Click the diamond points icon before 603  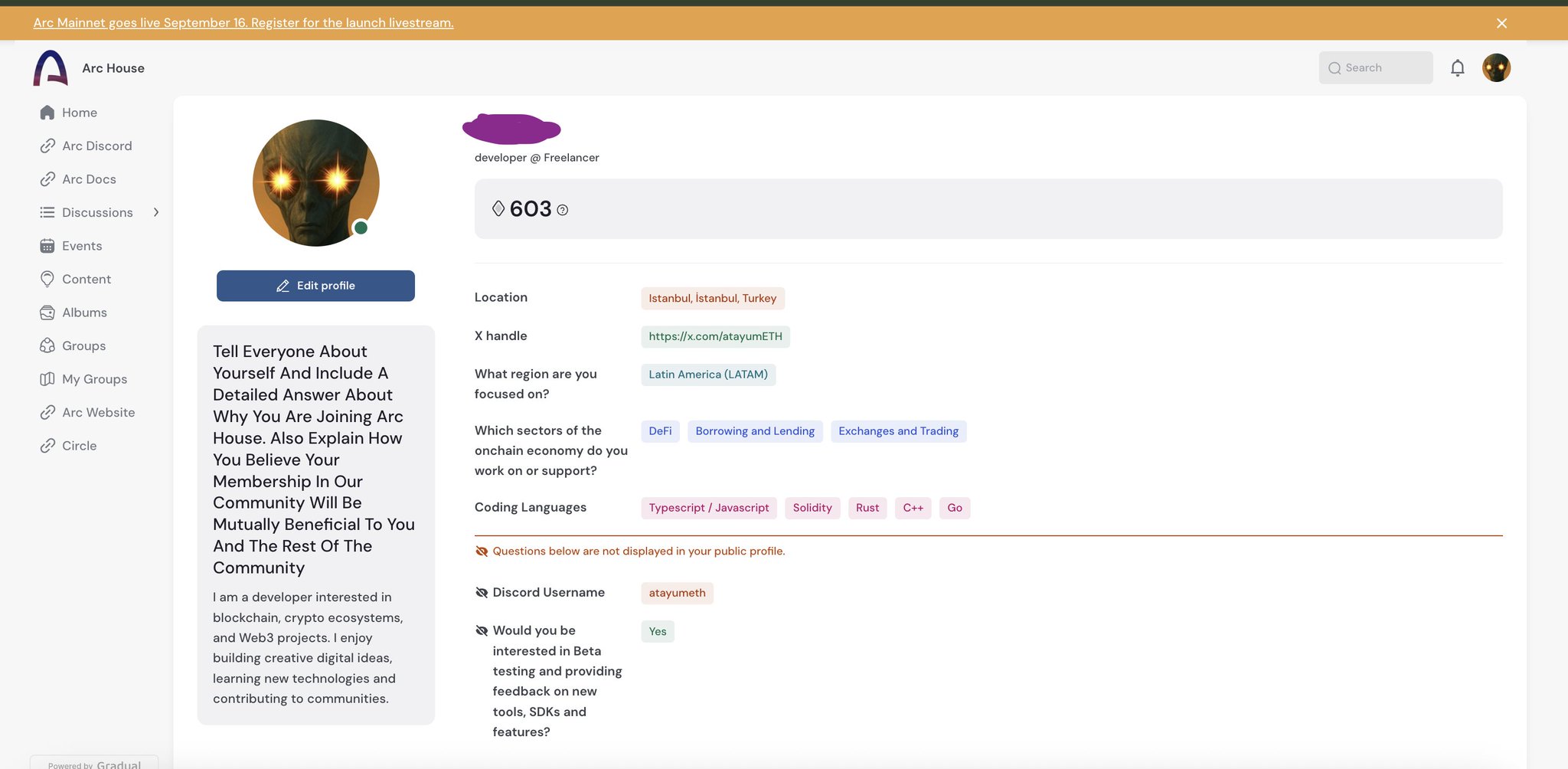pyautogui.click(x=498, y=208)
